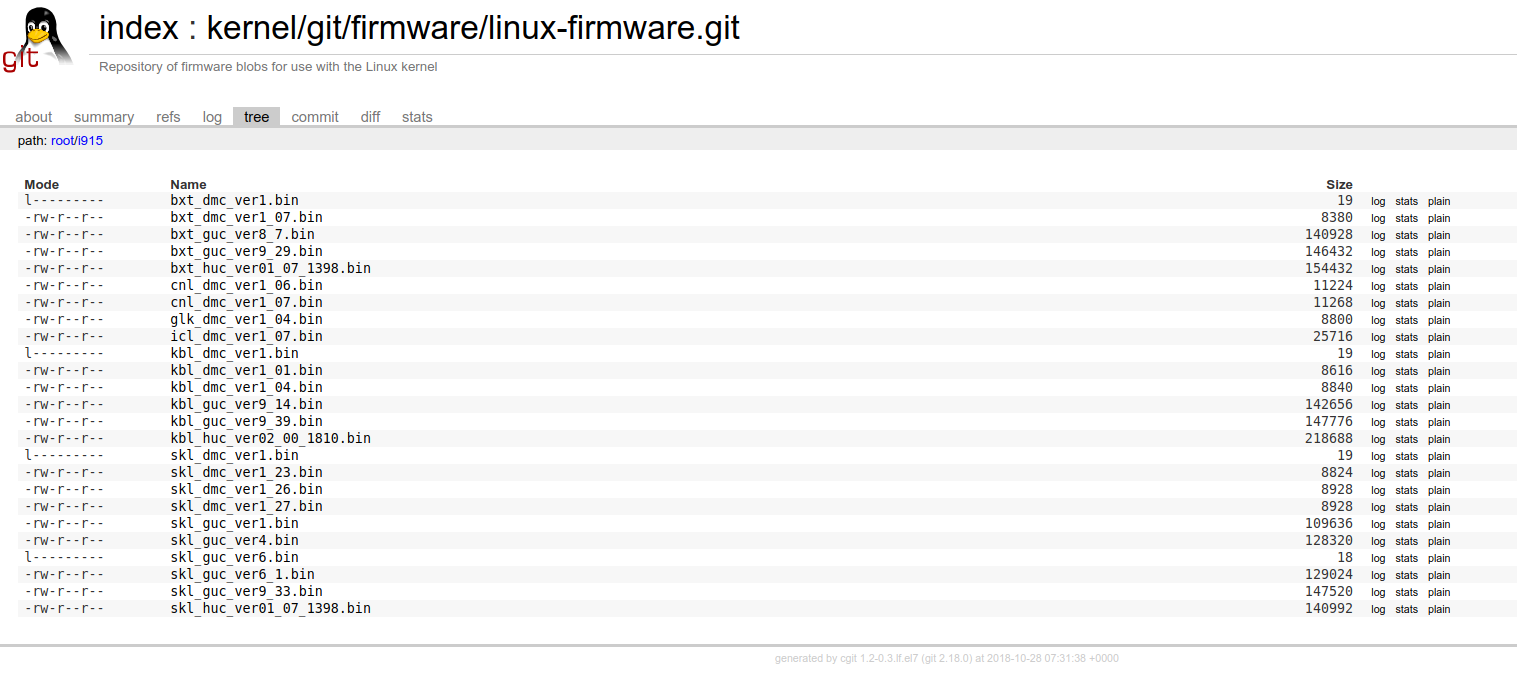The width and height of the screenshot is (1517, 680).
Task: Open the stats tab in navigation
Action: [417, 117]
